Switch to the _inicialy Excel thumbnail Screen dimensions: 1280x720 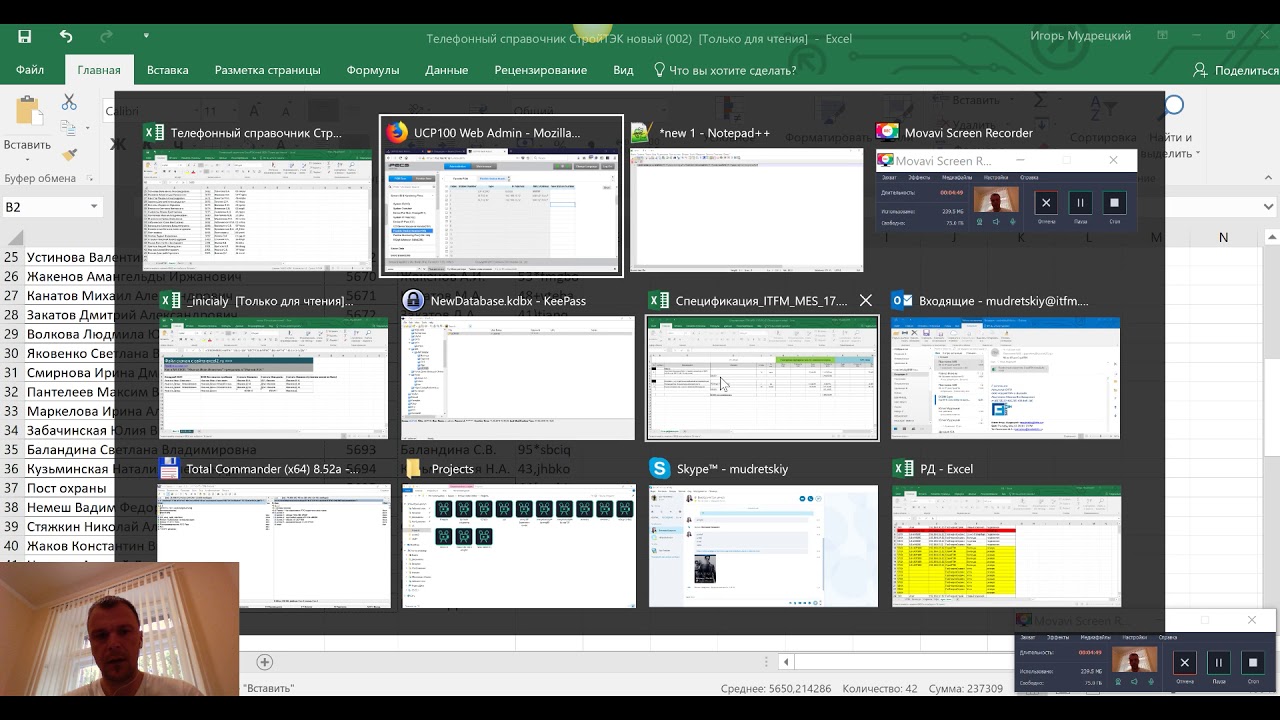(x=273, y=364)
